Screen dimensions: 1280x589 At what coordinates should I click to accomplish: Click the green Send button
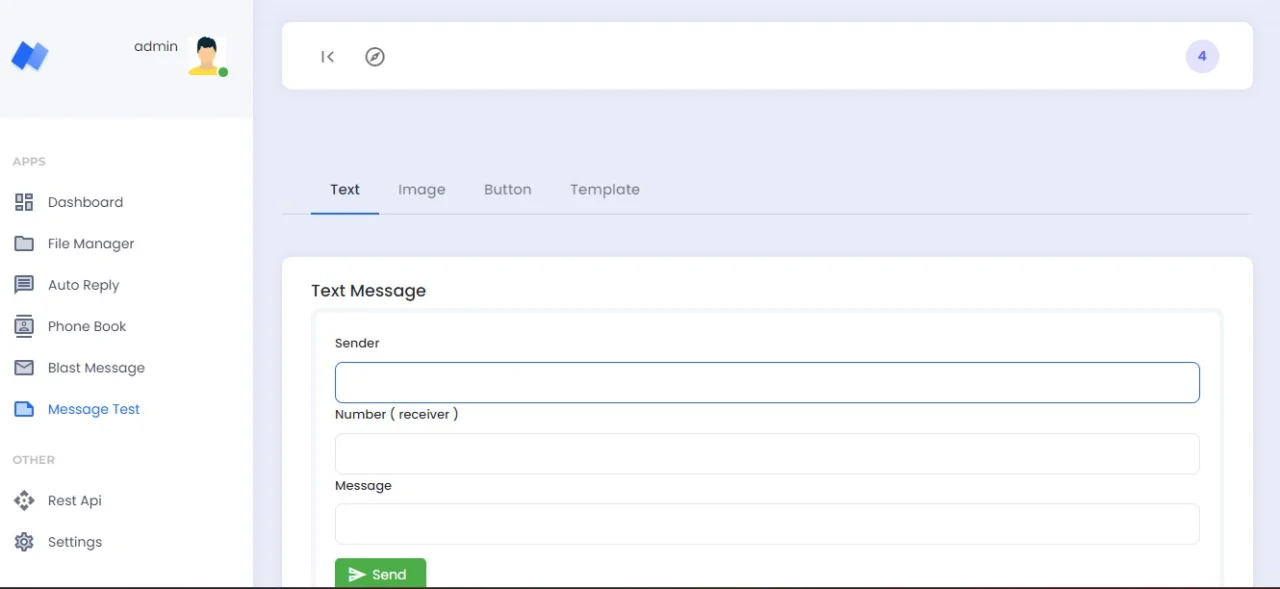380,574
